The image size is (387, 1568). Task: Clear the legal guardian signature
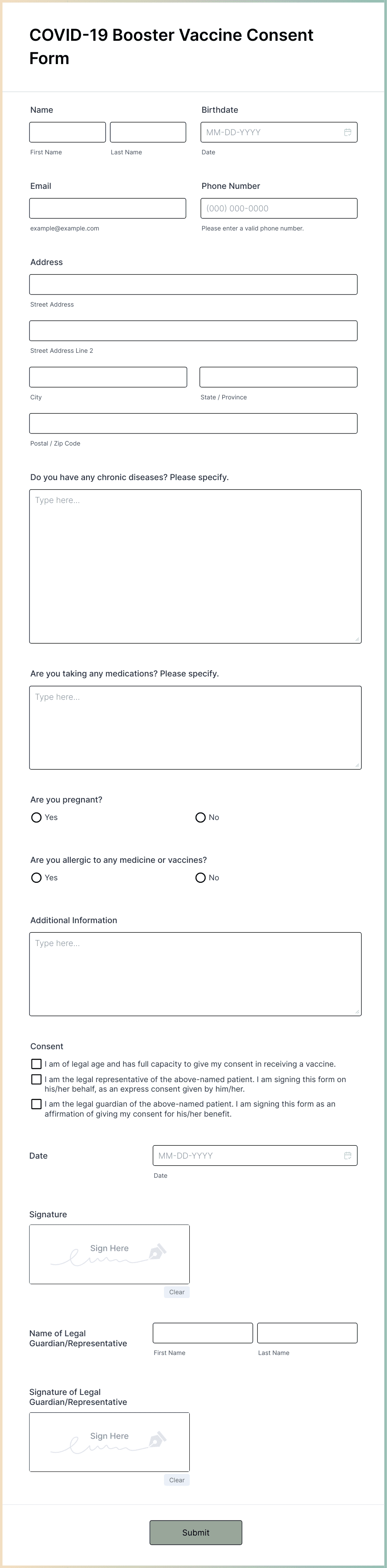tap(176, 1480)
